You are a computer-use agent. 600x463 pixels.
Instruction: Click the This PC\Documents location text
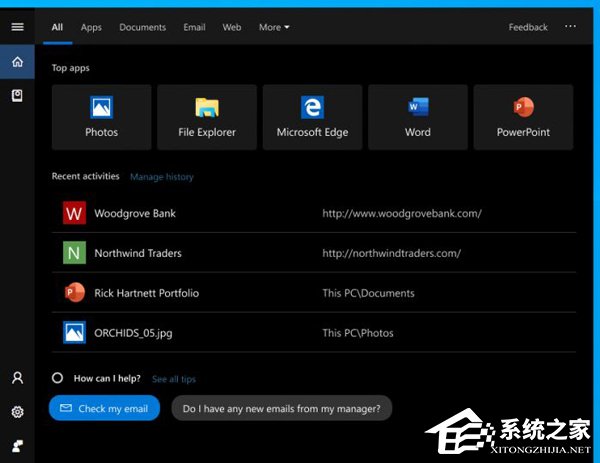368,293
